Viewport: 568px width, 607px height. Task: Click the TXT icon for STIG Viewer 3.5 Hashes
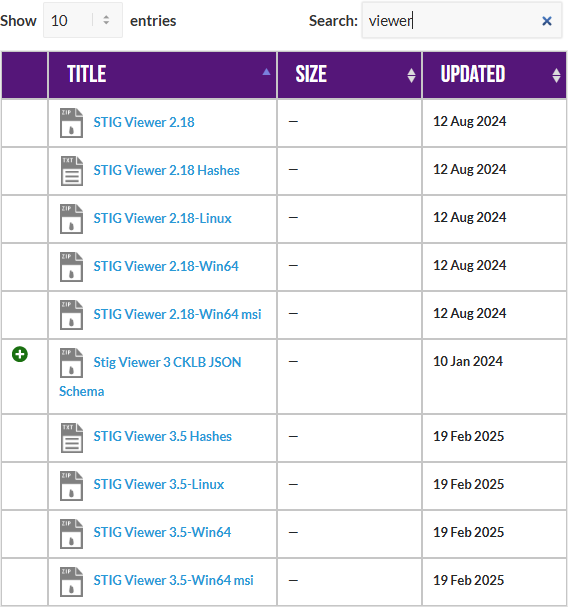(72, 437)
